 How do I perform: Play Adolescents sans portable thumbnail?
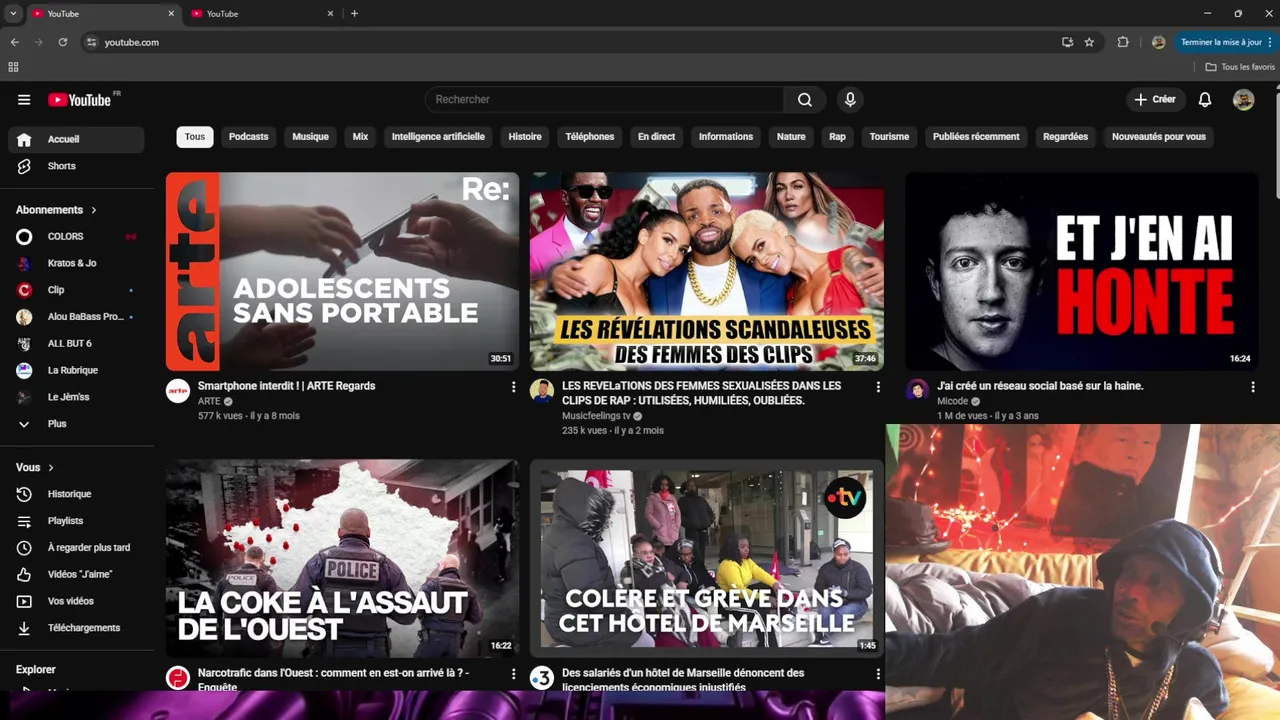(342, 271)
